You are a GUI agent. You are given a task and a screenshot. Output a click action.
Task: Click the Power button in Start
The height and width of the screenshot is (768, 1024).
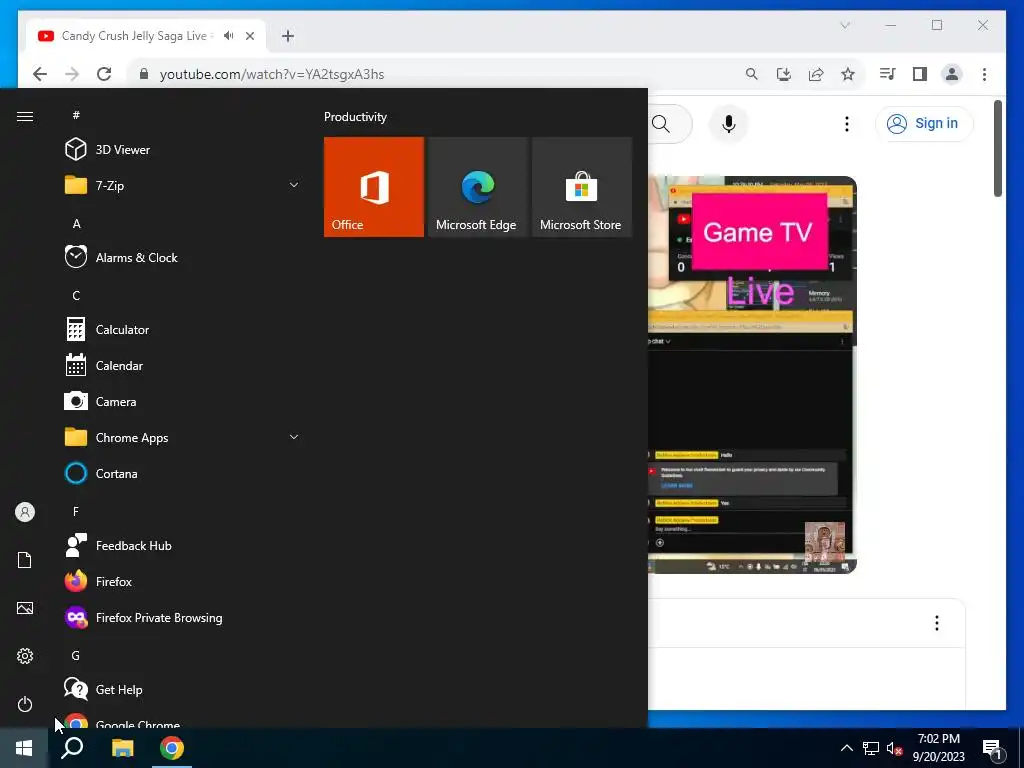[25, 704]
